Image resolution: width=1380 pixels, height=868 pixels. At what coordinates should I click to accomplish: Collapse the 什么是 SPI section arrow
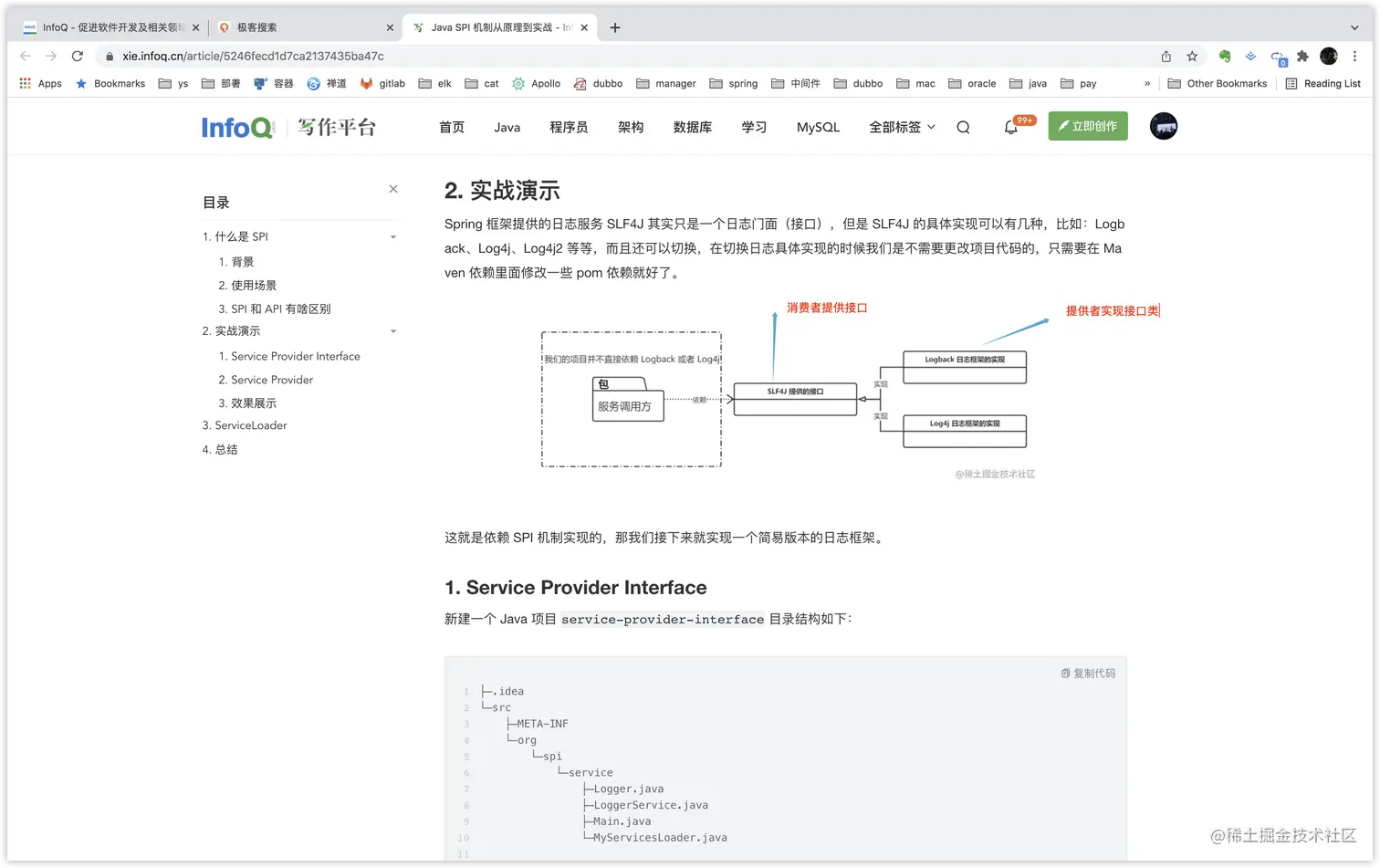393,237
